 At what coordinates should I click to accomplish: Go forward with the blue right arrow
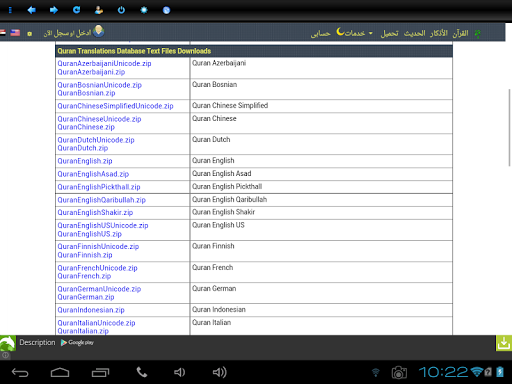pyautogui.click(x=54, y=10)
